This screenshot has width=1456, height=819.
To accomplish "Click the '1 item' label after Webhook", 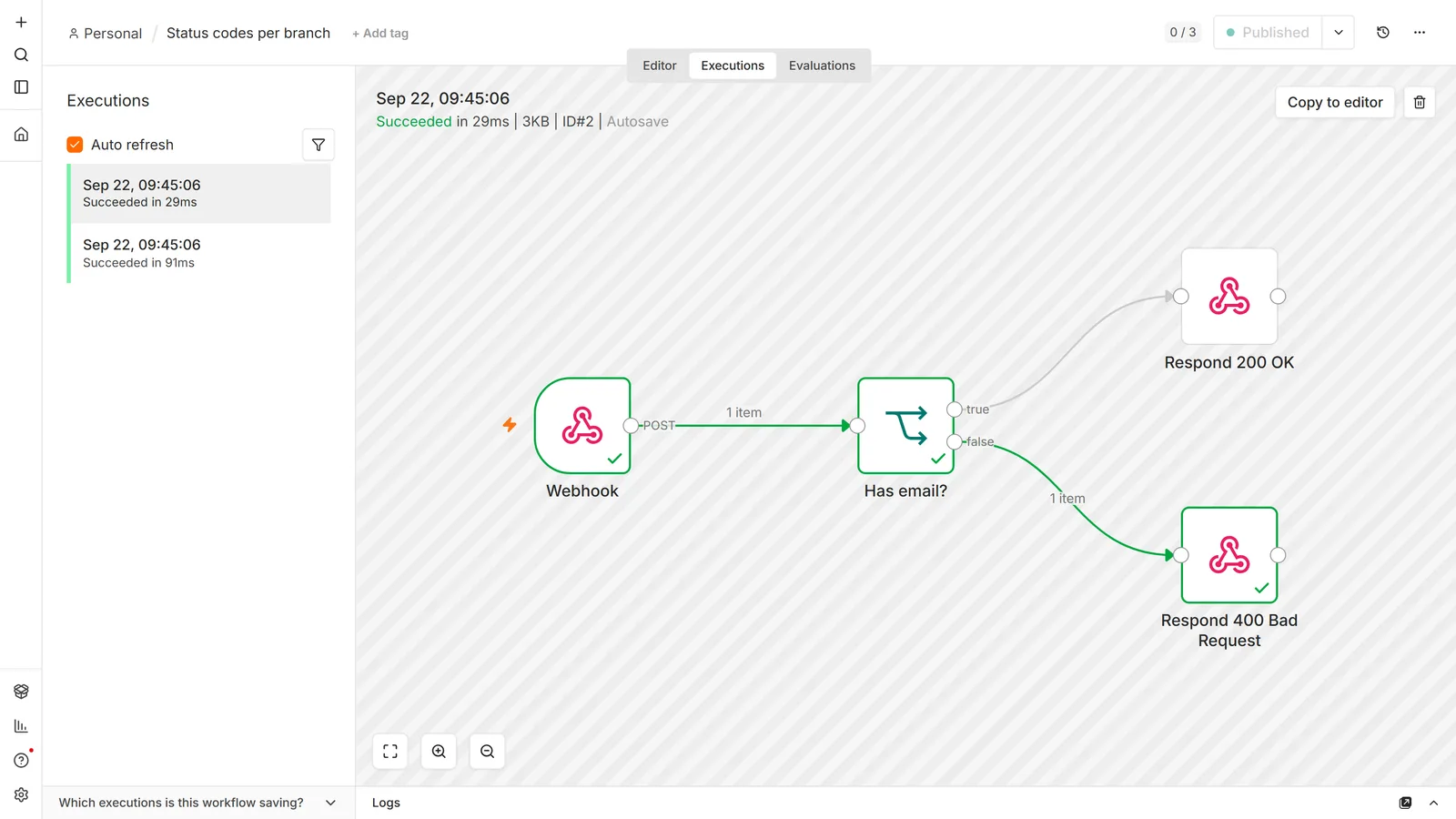I will click(x=743, y=412).
